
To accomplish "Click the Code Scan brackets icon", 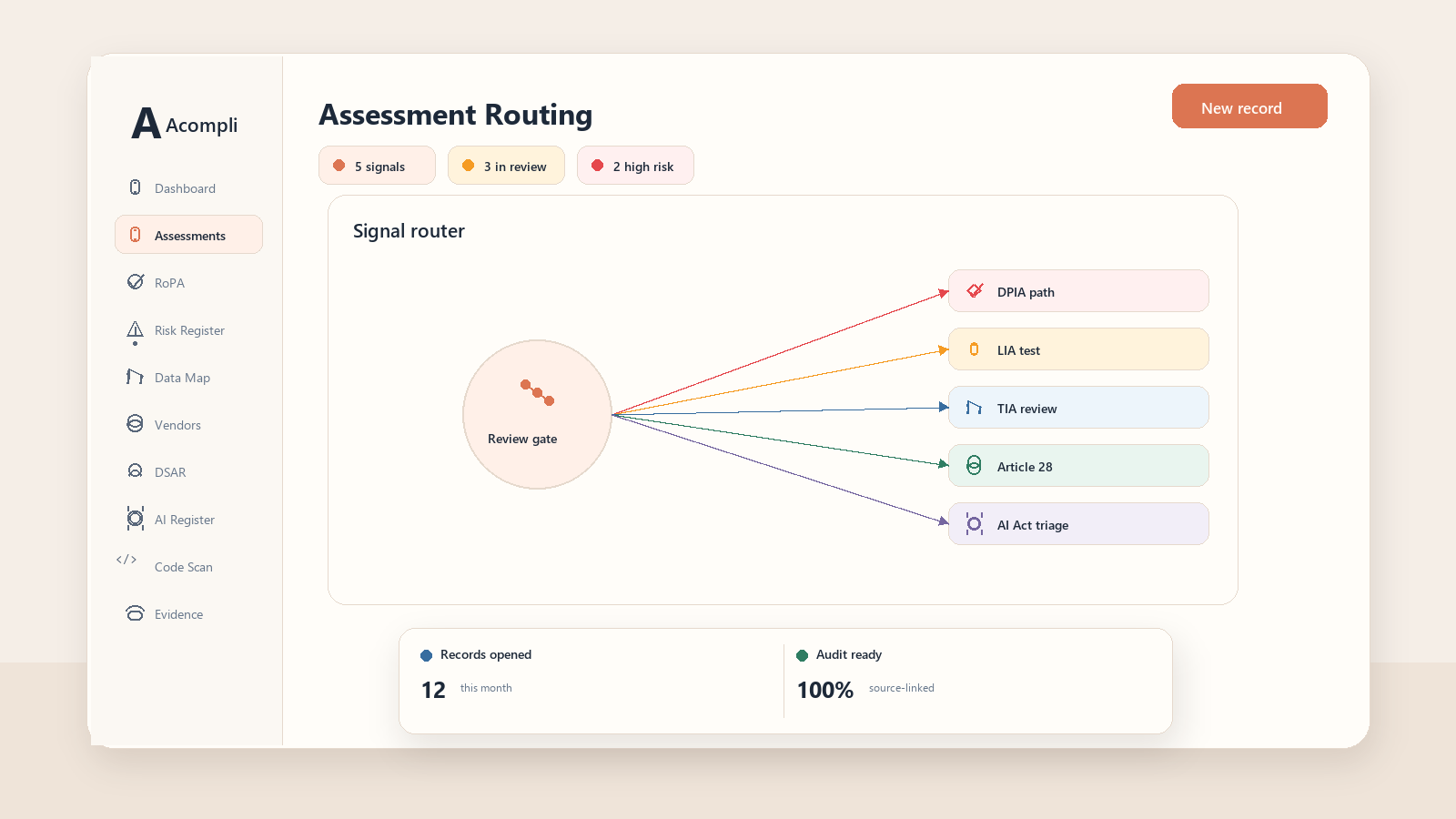I will [126, 560].
